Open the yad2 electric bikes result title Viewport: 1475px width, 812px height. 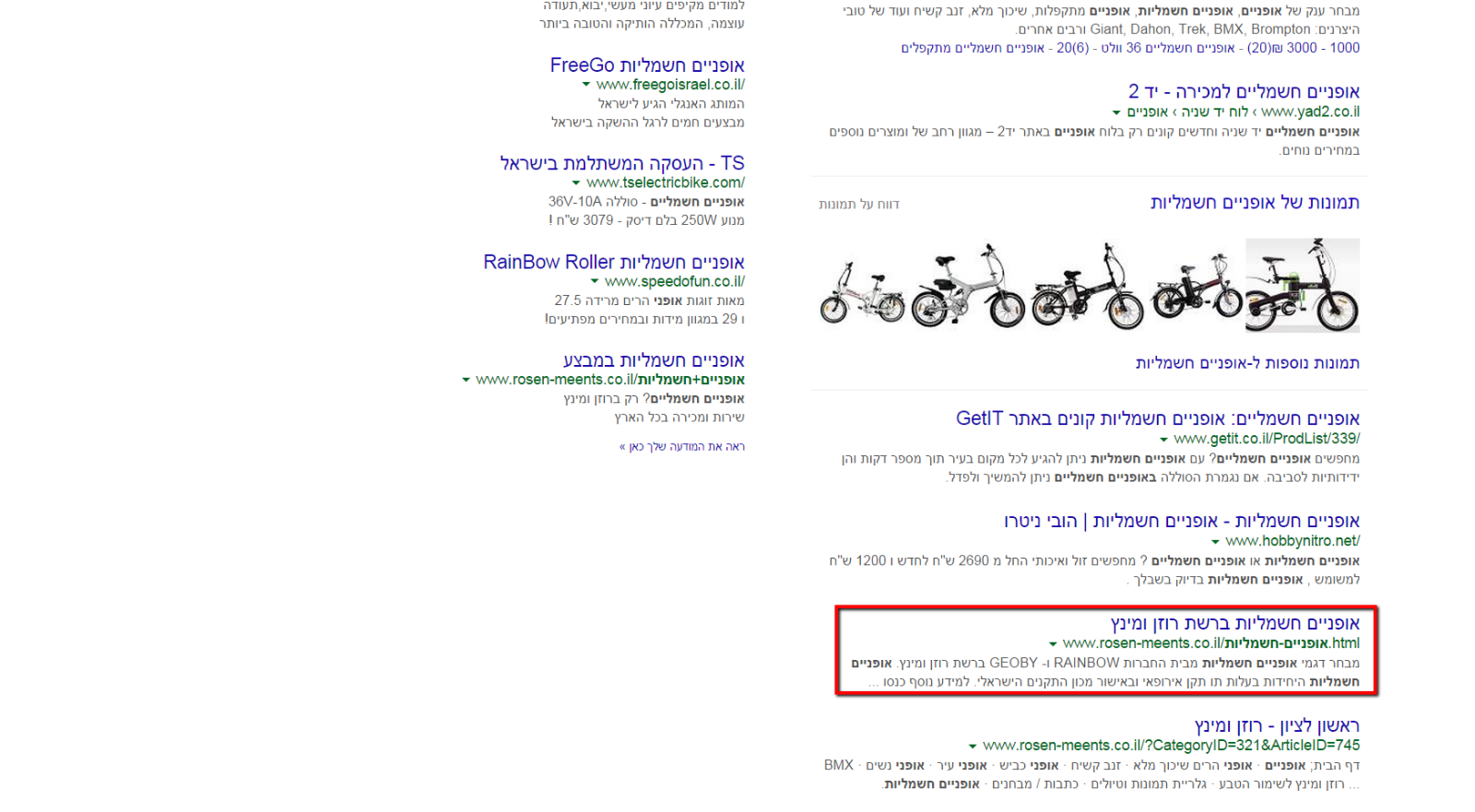1244,91
